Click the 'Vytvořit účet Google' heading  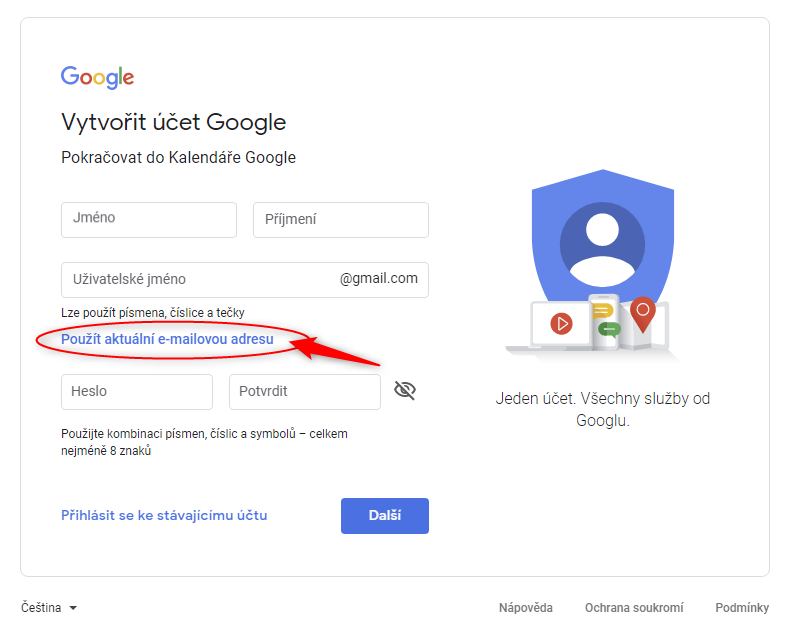pyautogui.click(x=174, y=122)
